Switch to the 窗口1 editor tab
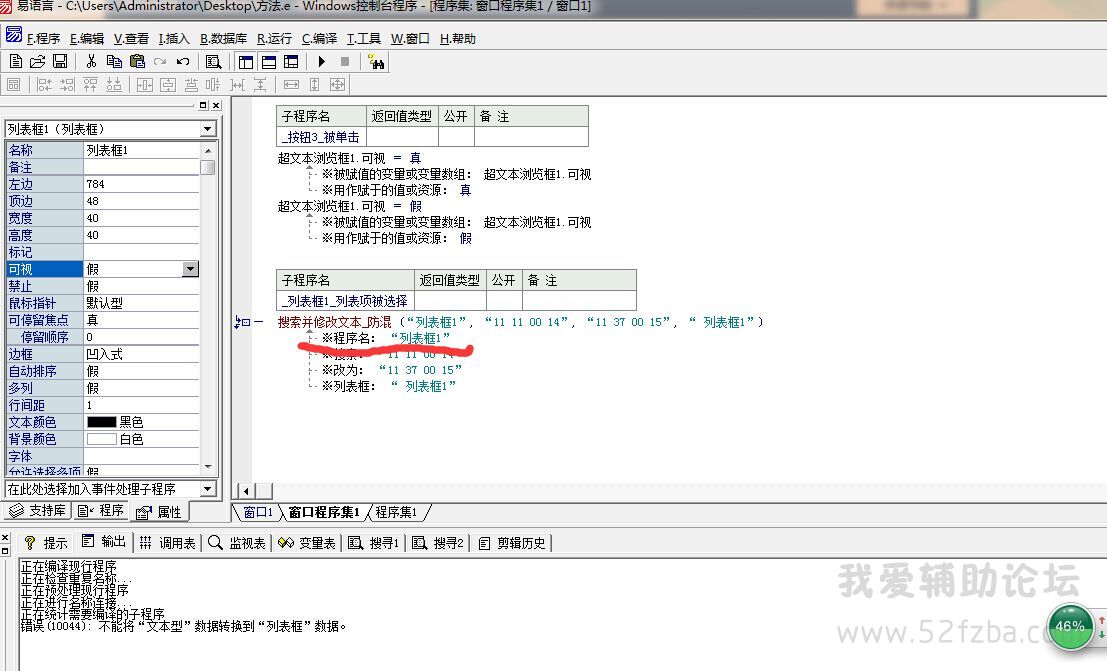This screenshot has height=671, width=1107. click(257, 512)
